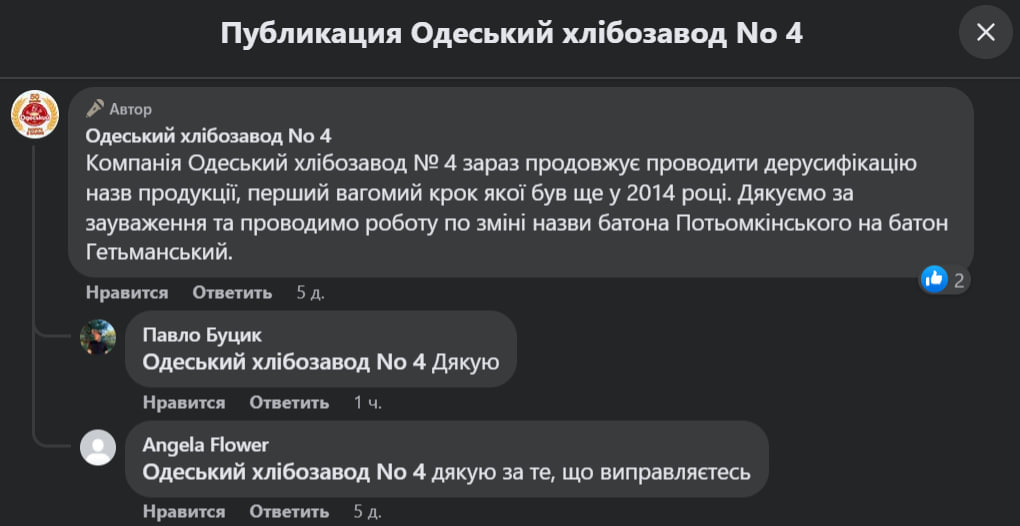Viewport: 1020px width, 526px height.
Task: Click the bakery mention in Angela Flower's reply
Action: [284, 472]
